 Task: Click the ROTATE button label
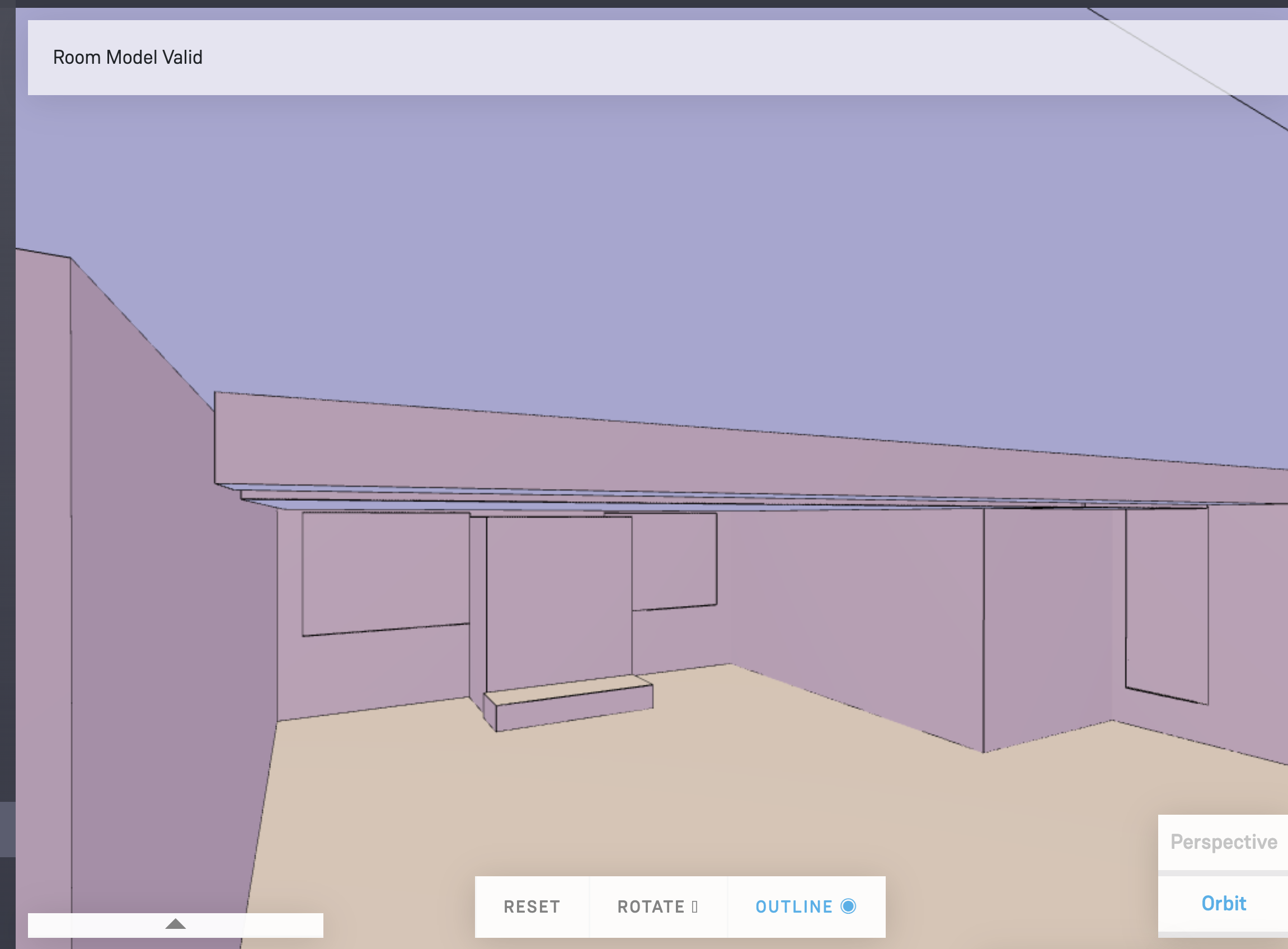(x=650, y=906)
